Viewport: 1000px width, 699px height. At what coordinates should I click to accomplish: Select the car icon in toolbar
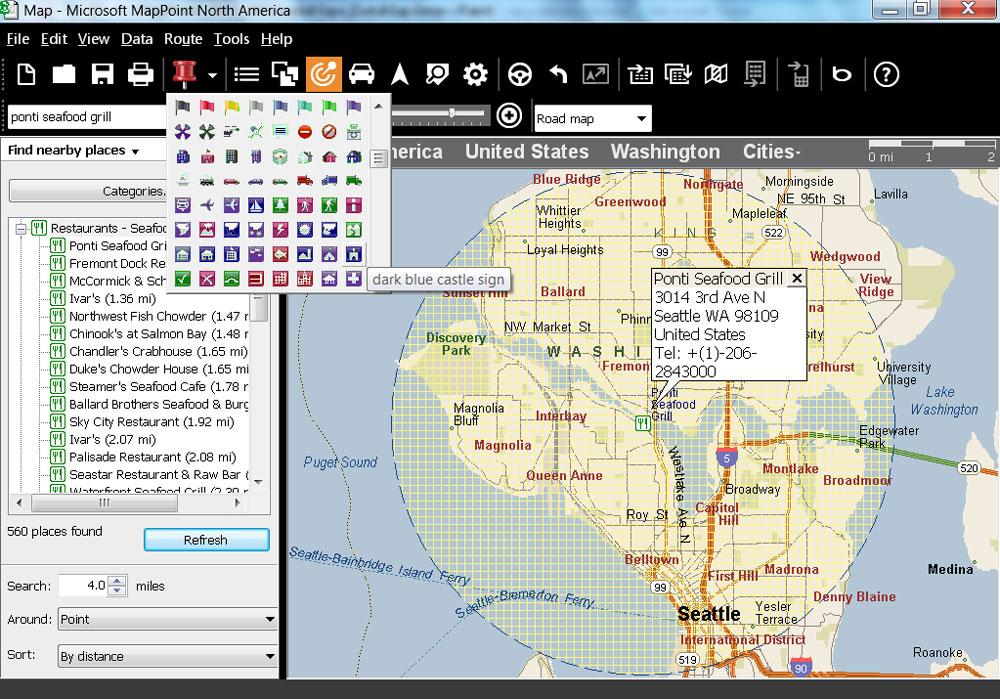point(361,74)
